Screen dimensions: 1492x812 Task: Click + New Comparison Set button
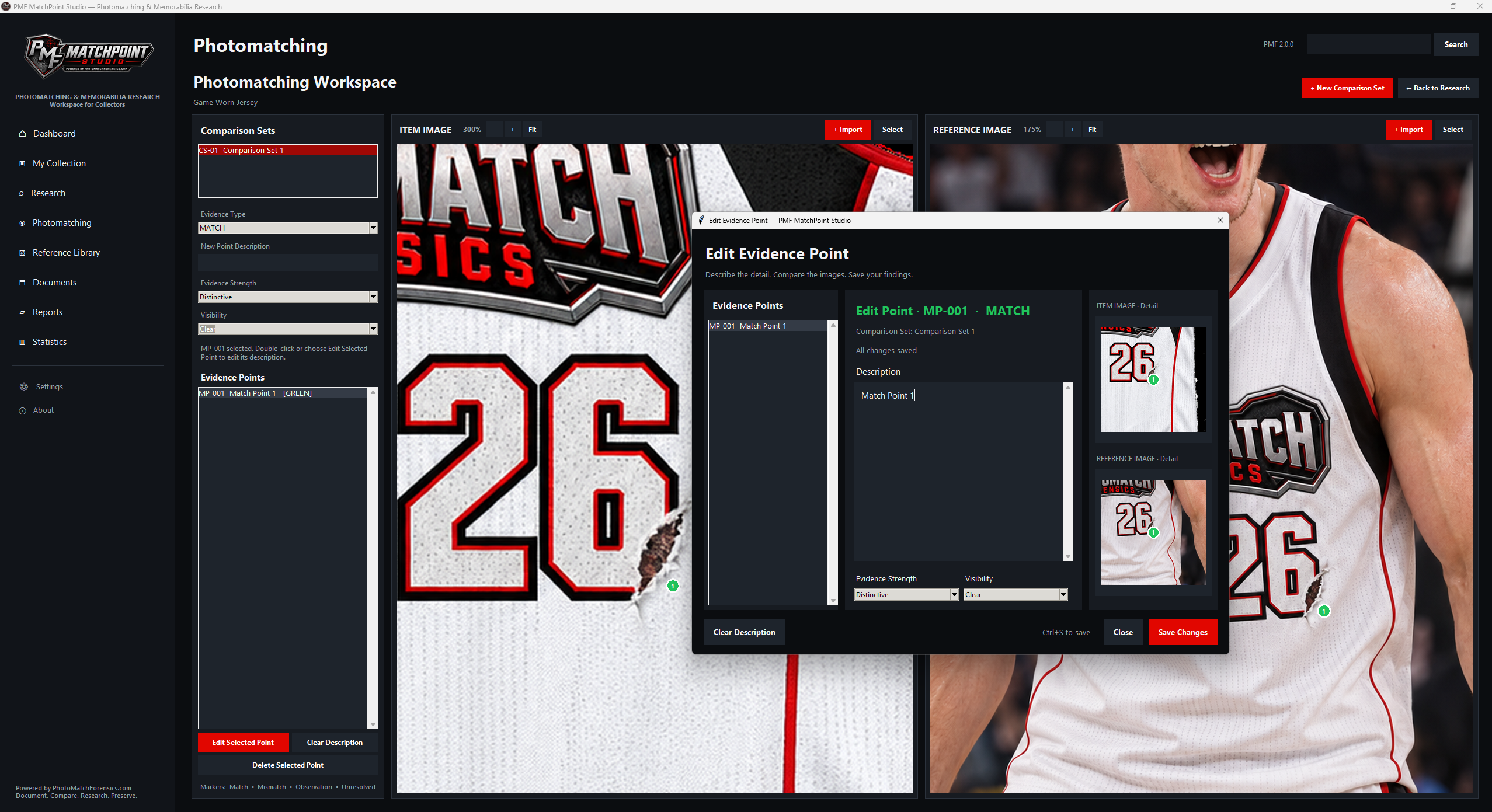pyautogui.click(x=1347, y=88)
